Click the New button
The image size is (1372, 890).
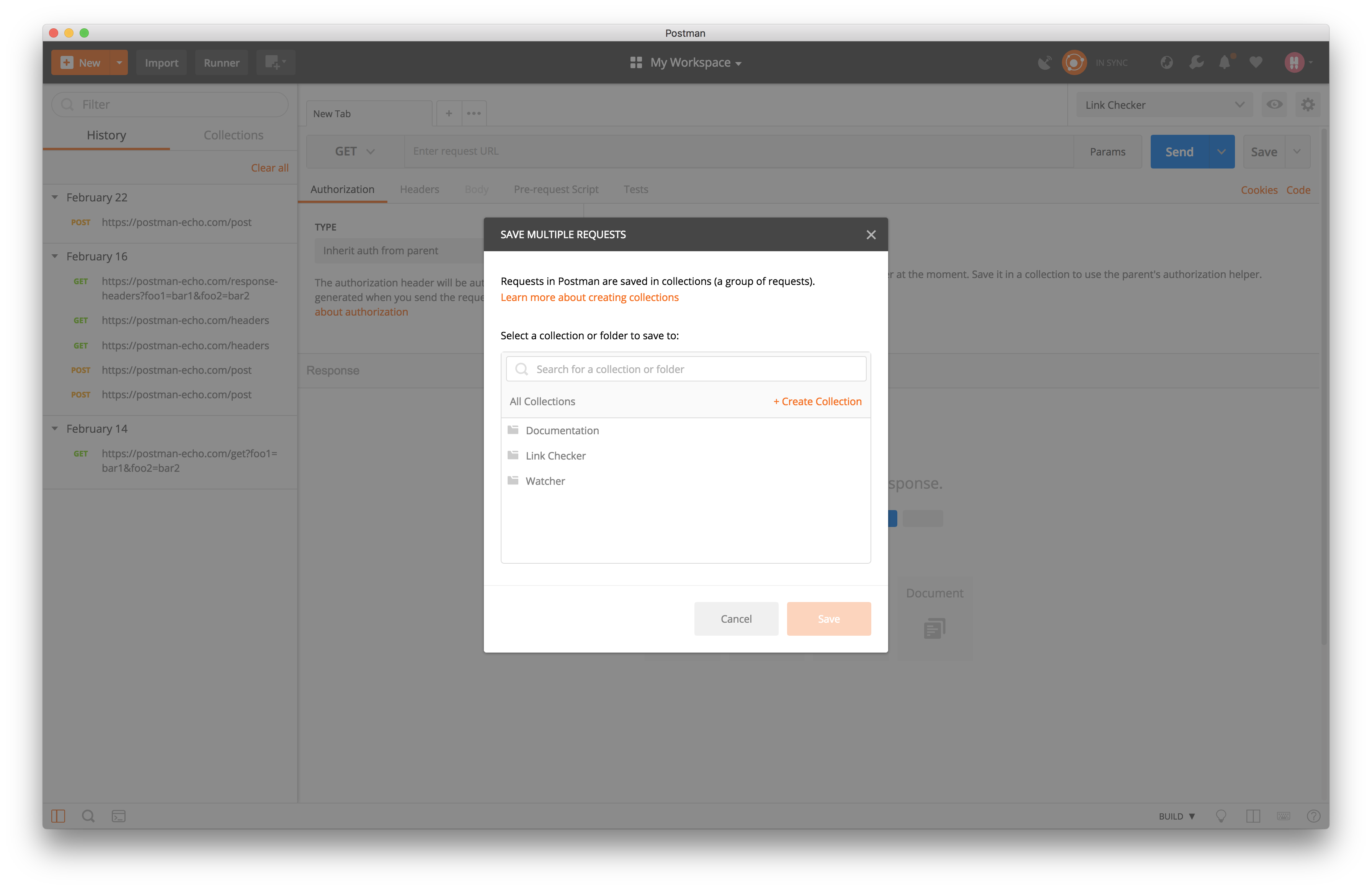(81, 62)
